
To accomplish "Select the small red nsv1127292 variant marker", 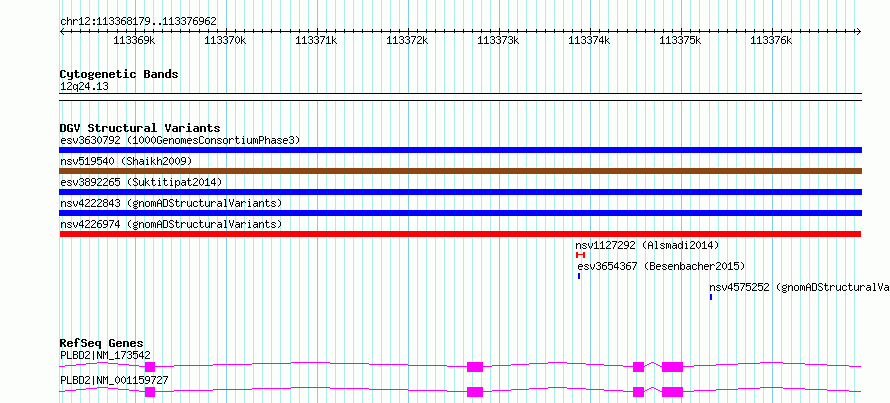I will [x=580, y=255].
